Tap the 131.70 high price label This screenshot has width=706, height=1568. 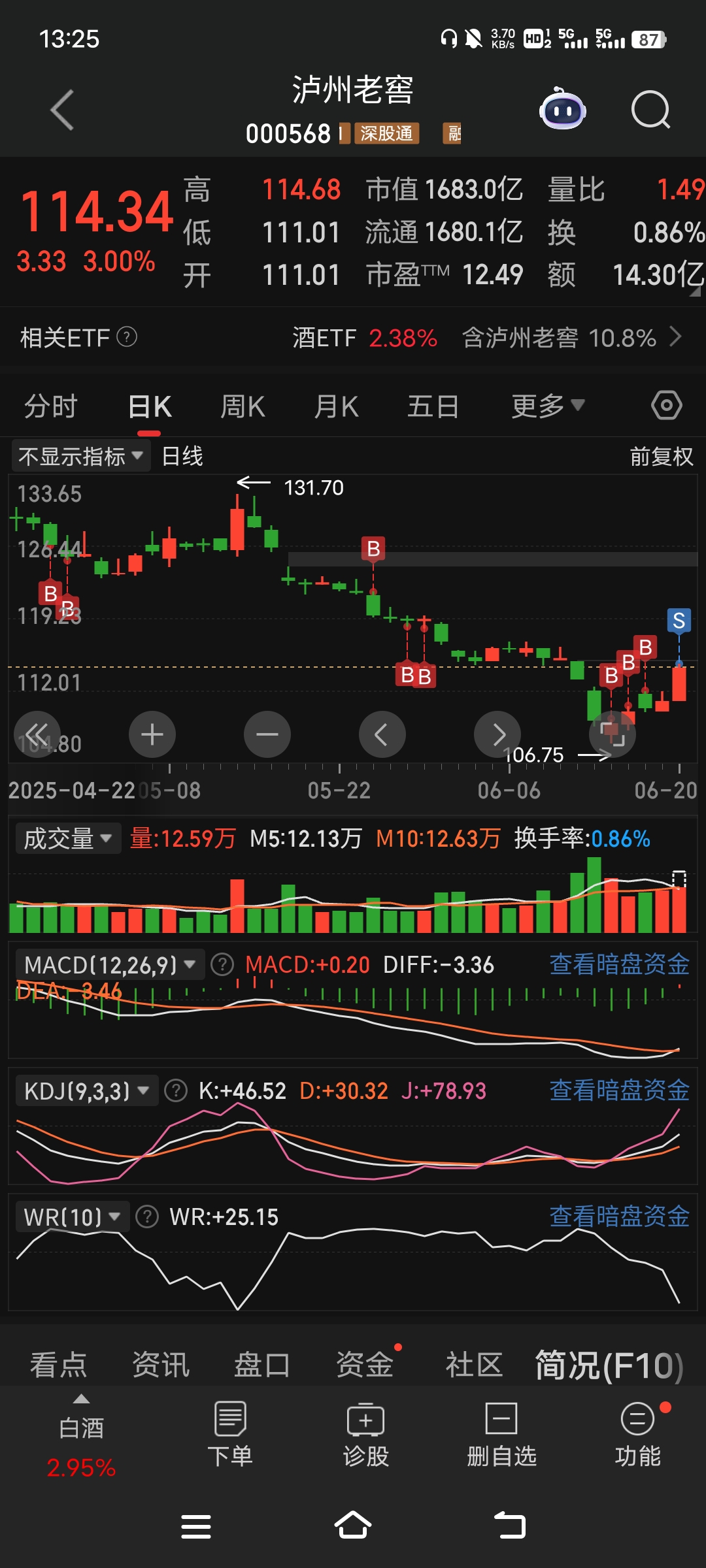[314, 487]
